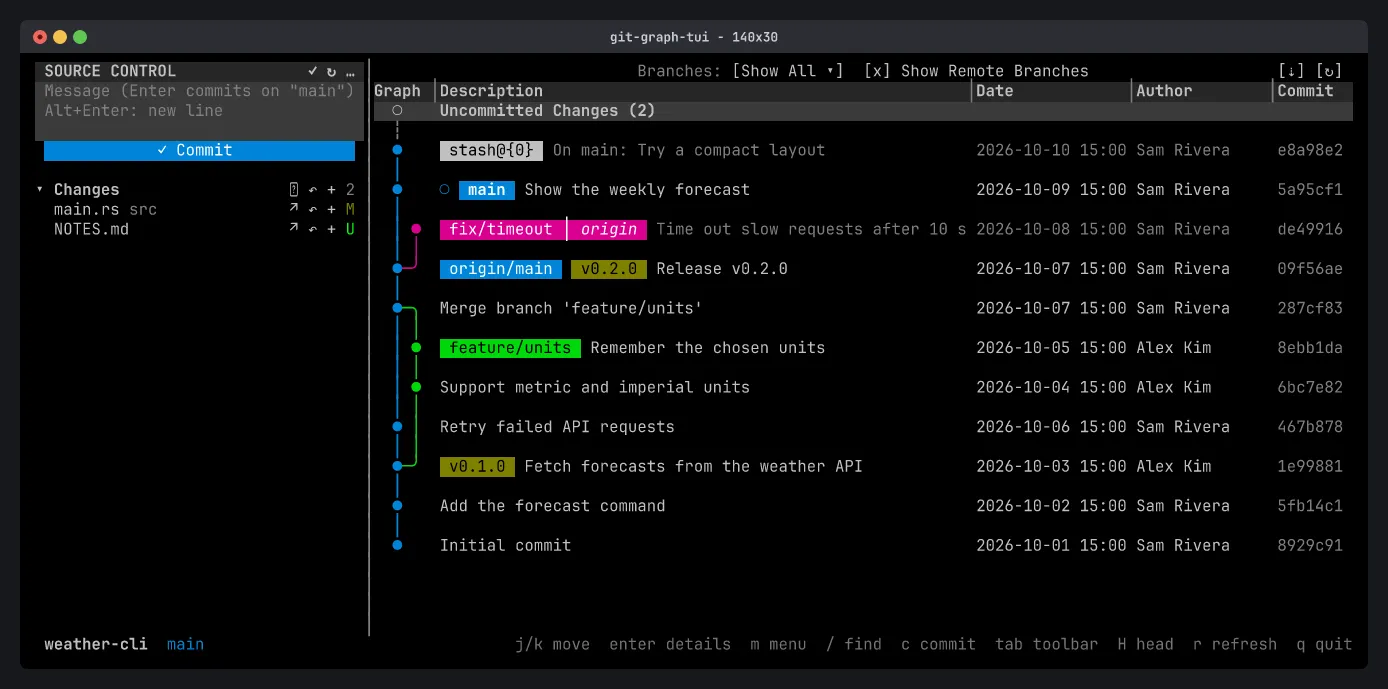Click the refresh icon in Source Control header

tap(331, 71)
